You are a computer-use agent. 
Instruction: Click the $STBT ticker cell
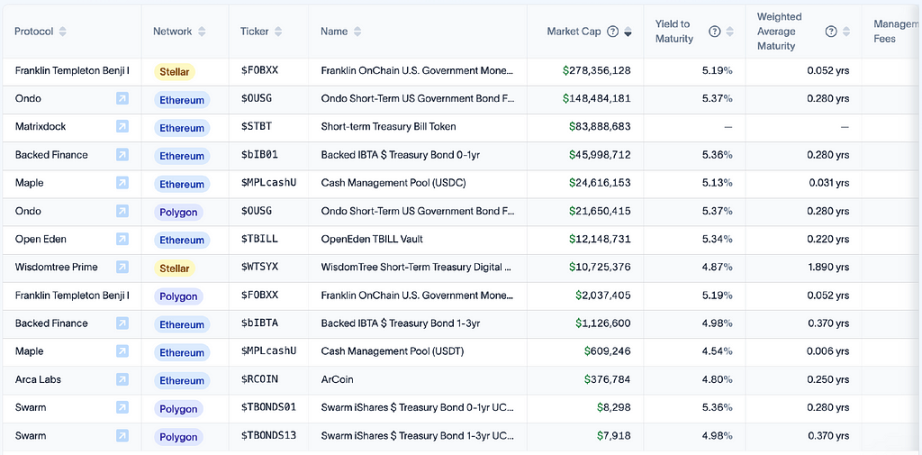[x=256, y=126]
